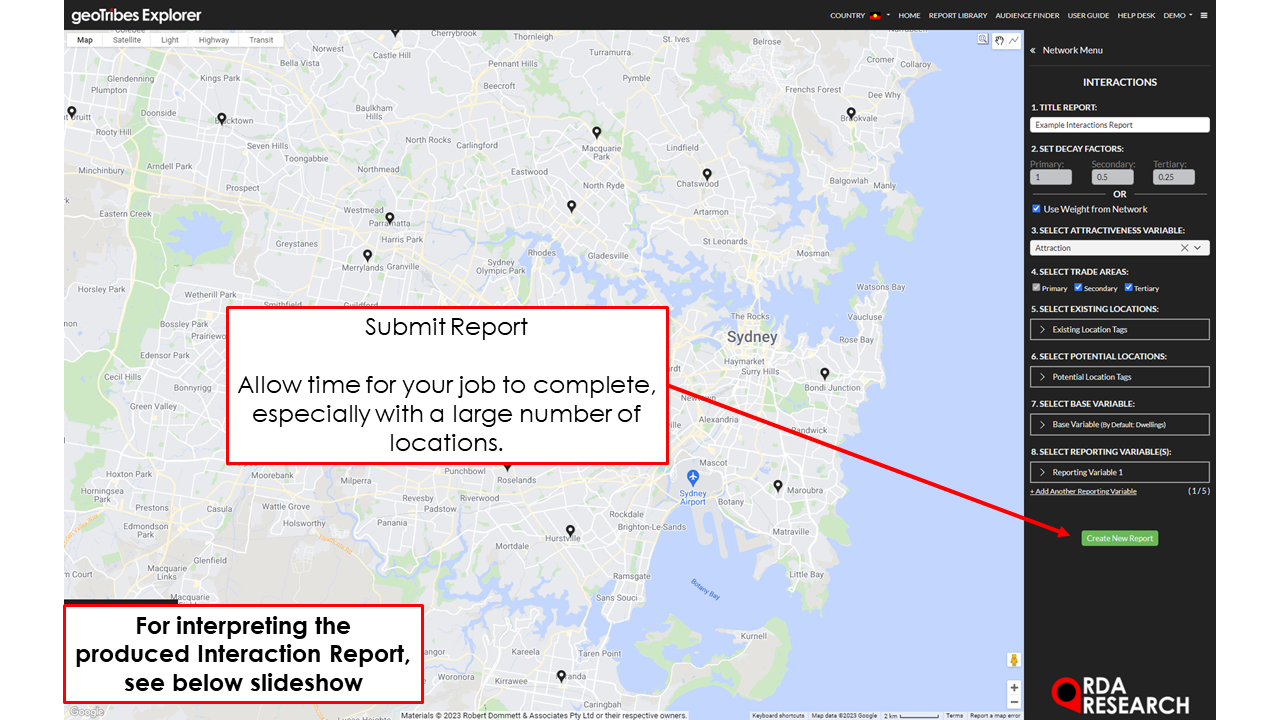This screenshot has height=720, width=1280.
Task: Open the Demo account dropdown
Action: 1178,16
